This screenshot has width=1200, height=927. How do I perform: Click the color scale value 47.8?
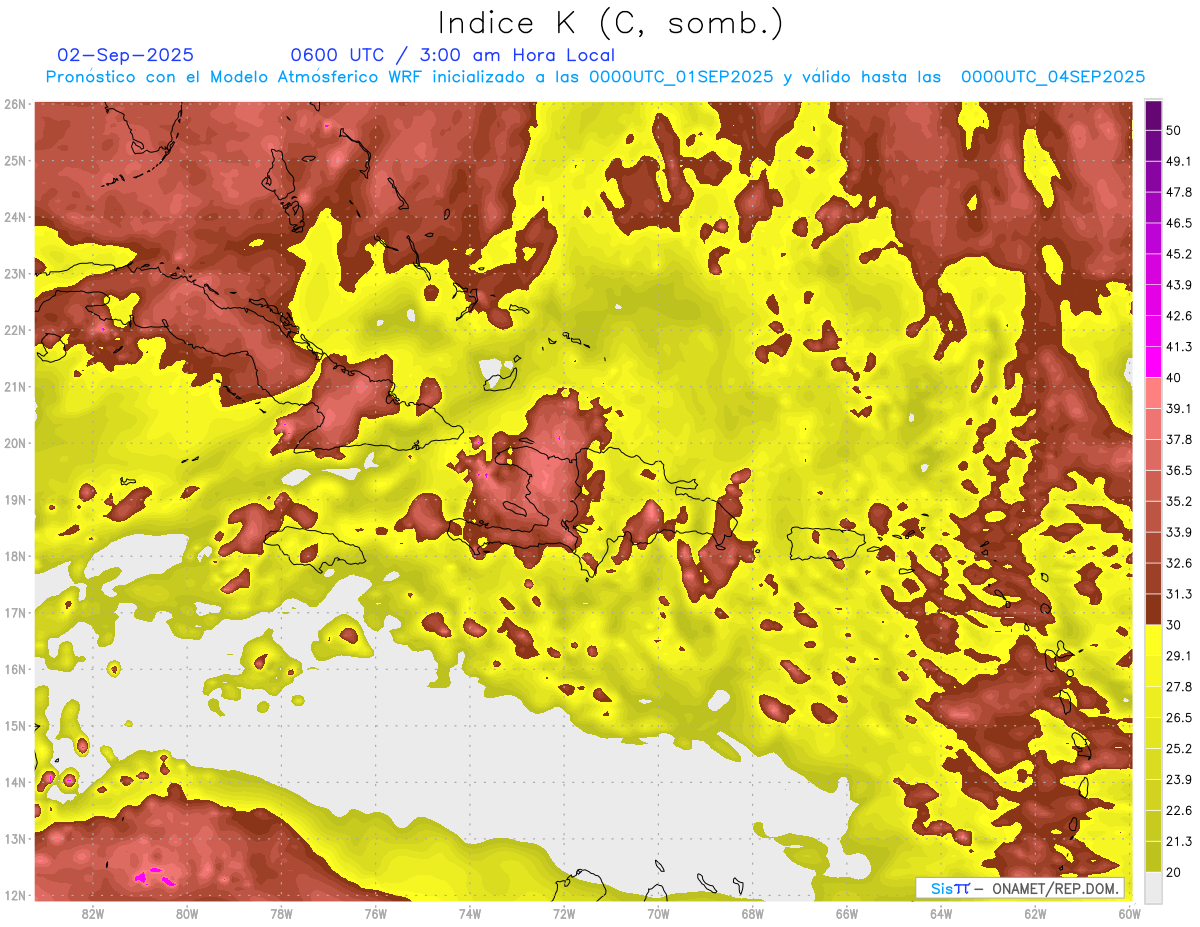pos(1178,192)
